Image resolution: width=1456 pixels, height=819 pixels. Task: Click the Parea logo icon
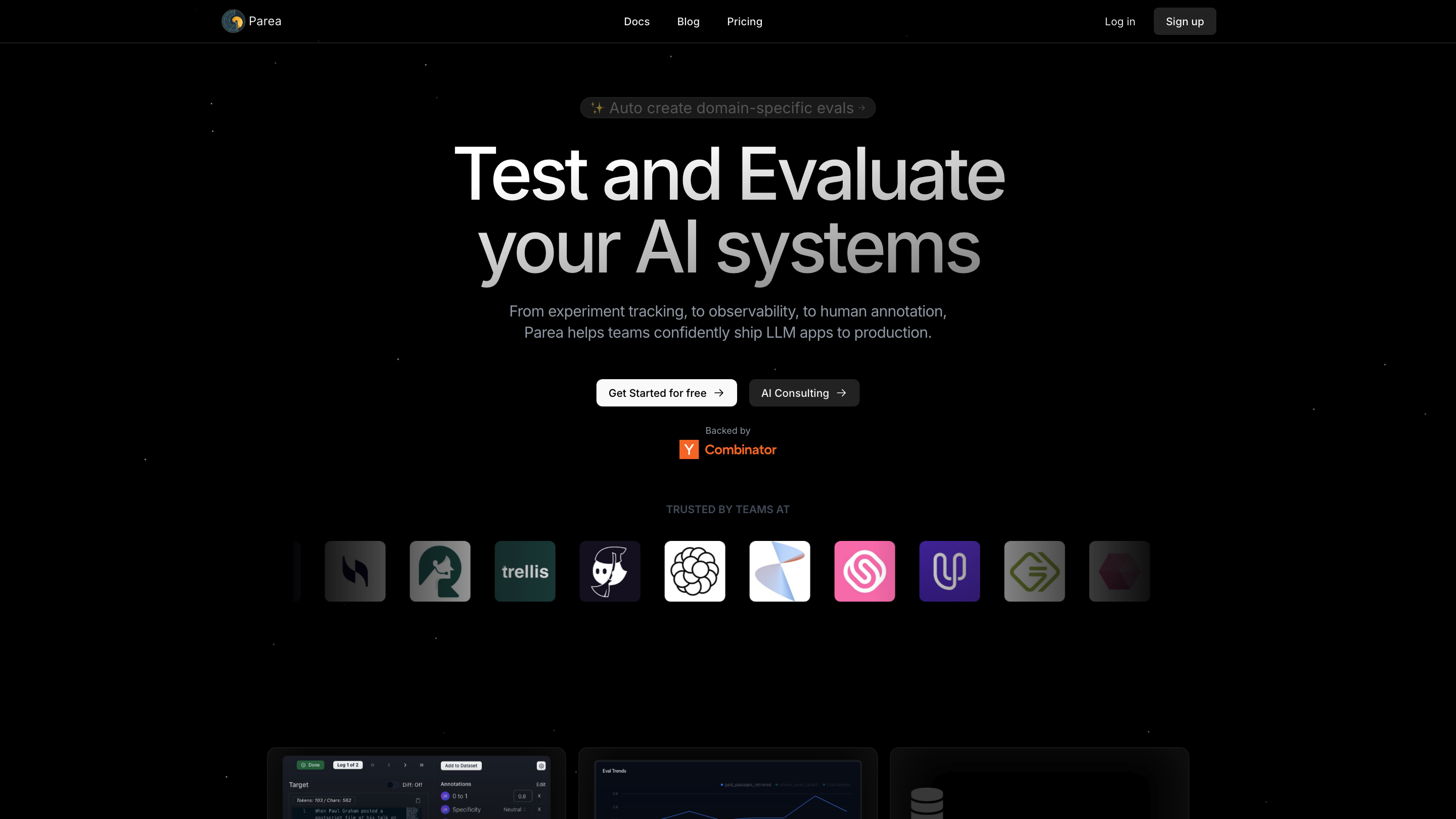click(233, 21)
